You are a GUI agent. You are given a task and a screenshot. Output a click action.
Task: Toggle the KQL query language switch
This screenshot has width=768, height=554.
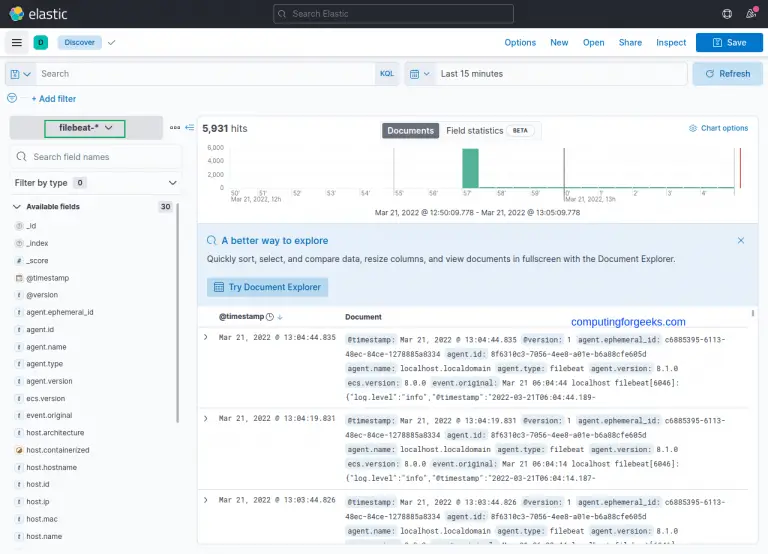387,74
